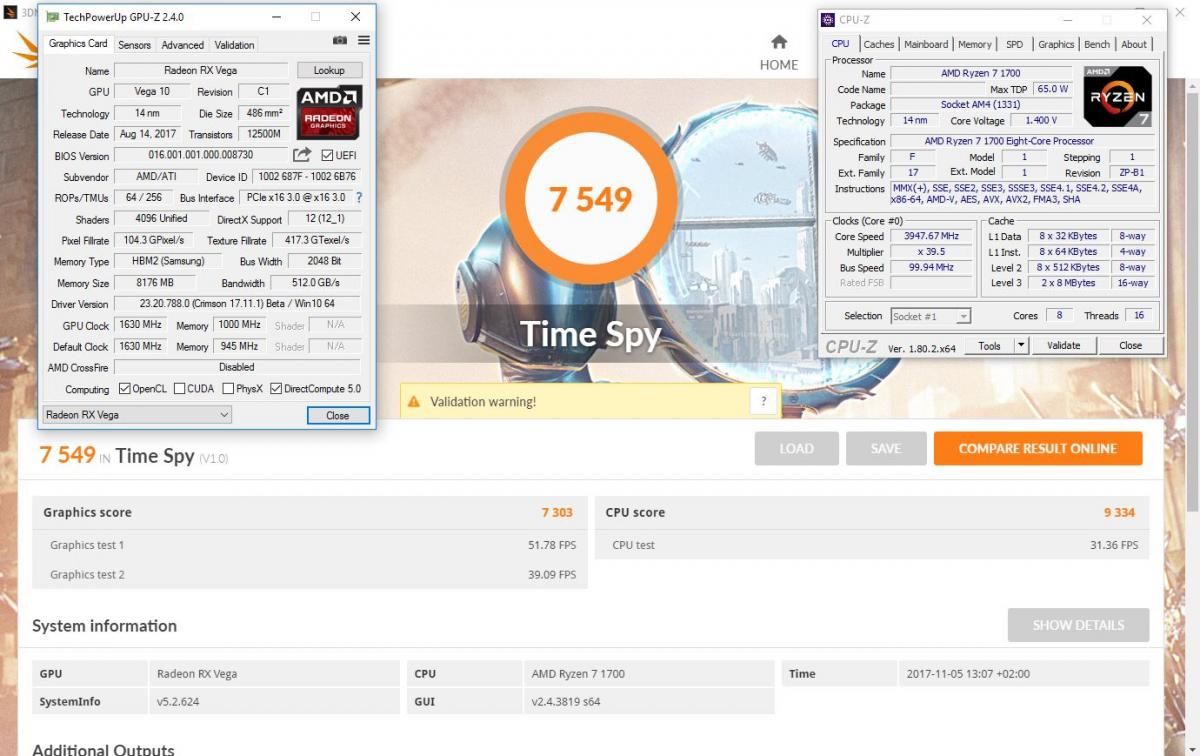Click Graphics test 2 39.09 FPS row
The width and height of the screenshot is (1200, 756).
point(310,575)
